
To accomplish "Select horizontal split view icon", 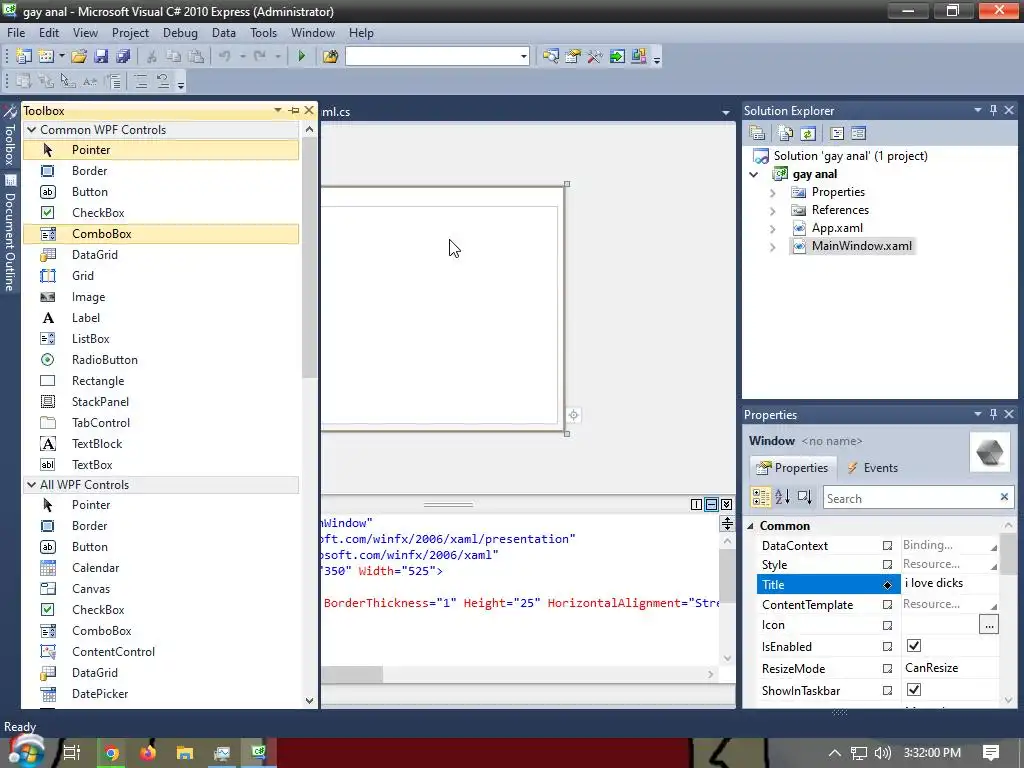I will click(x=711, y=504).
